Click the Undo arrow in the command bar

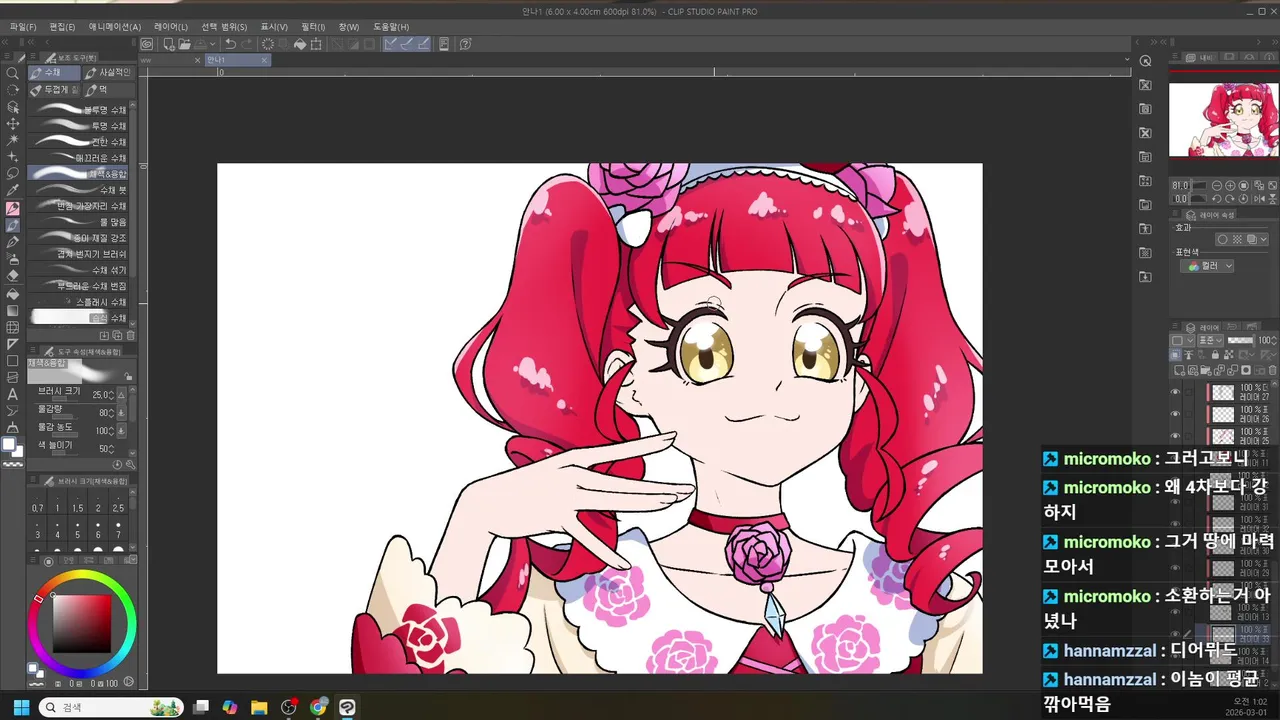tap(231, 44)
